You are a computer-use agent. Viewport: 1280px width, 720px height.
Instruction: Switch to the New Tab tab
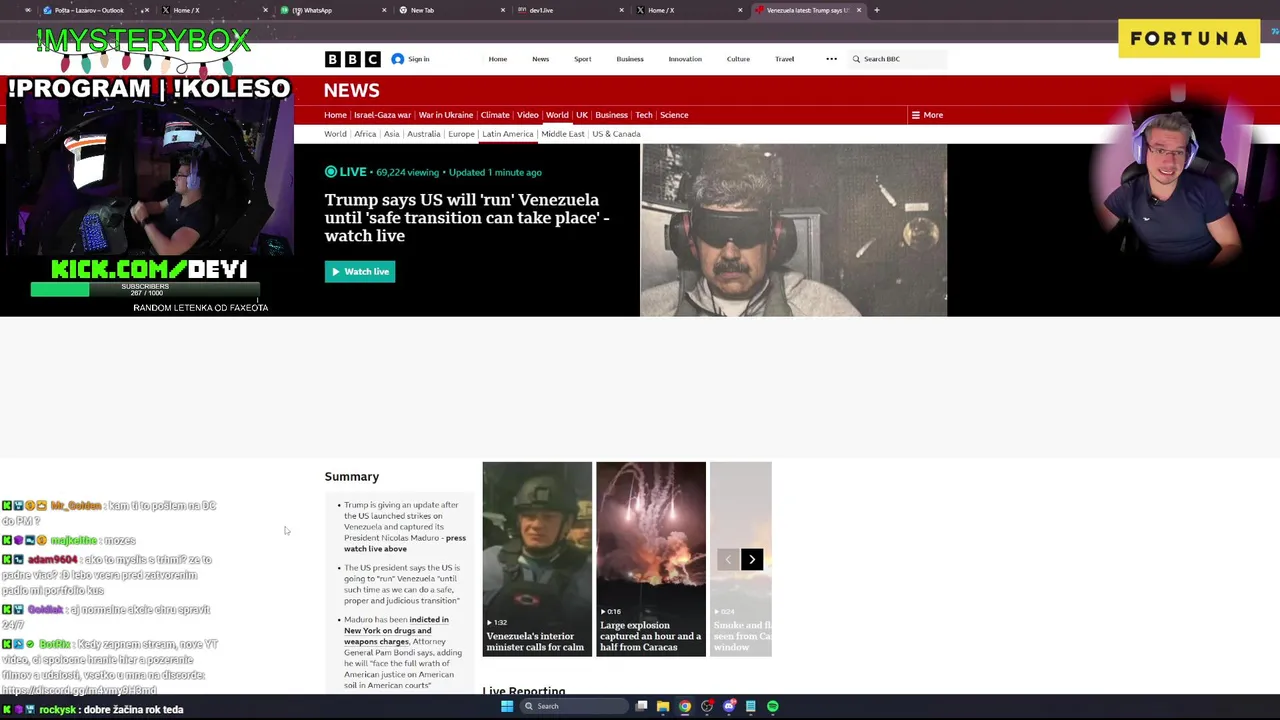coord(450,10)
